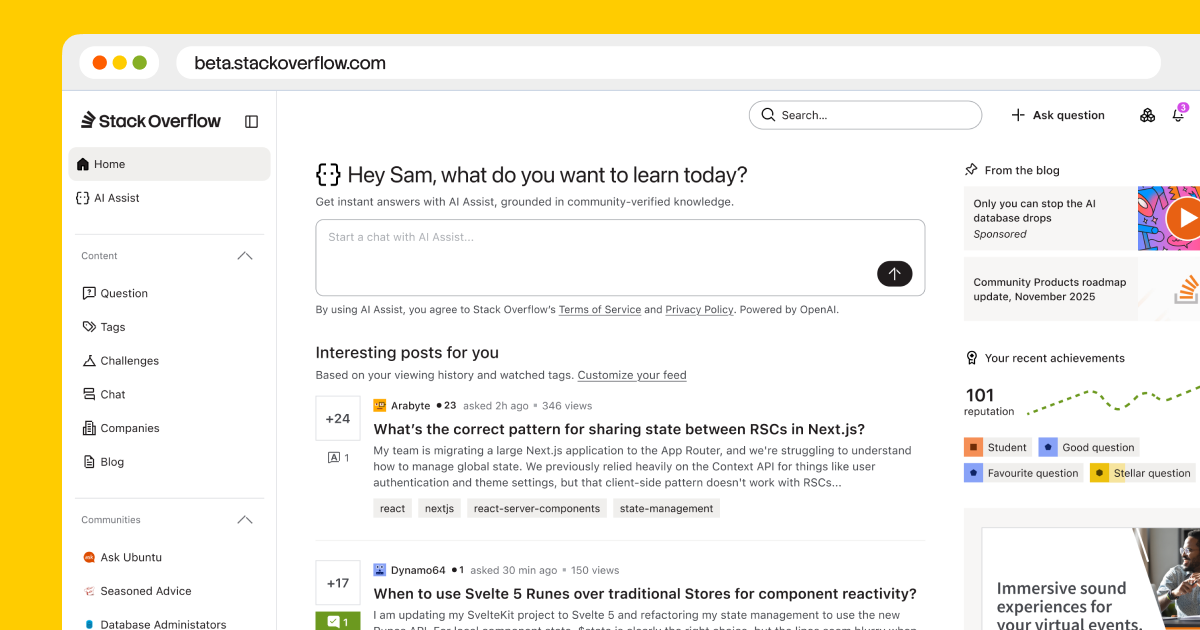Viewport: 1200px width, 630px height.
Task: Click the Stack Overflow logo
Action: [x=150, y=120]
